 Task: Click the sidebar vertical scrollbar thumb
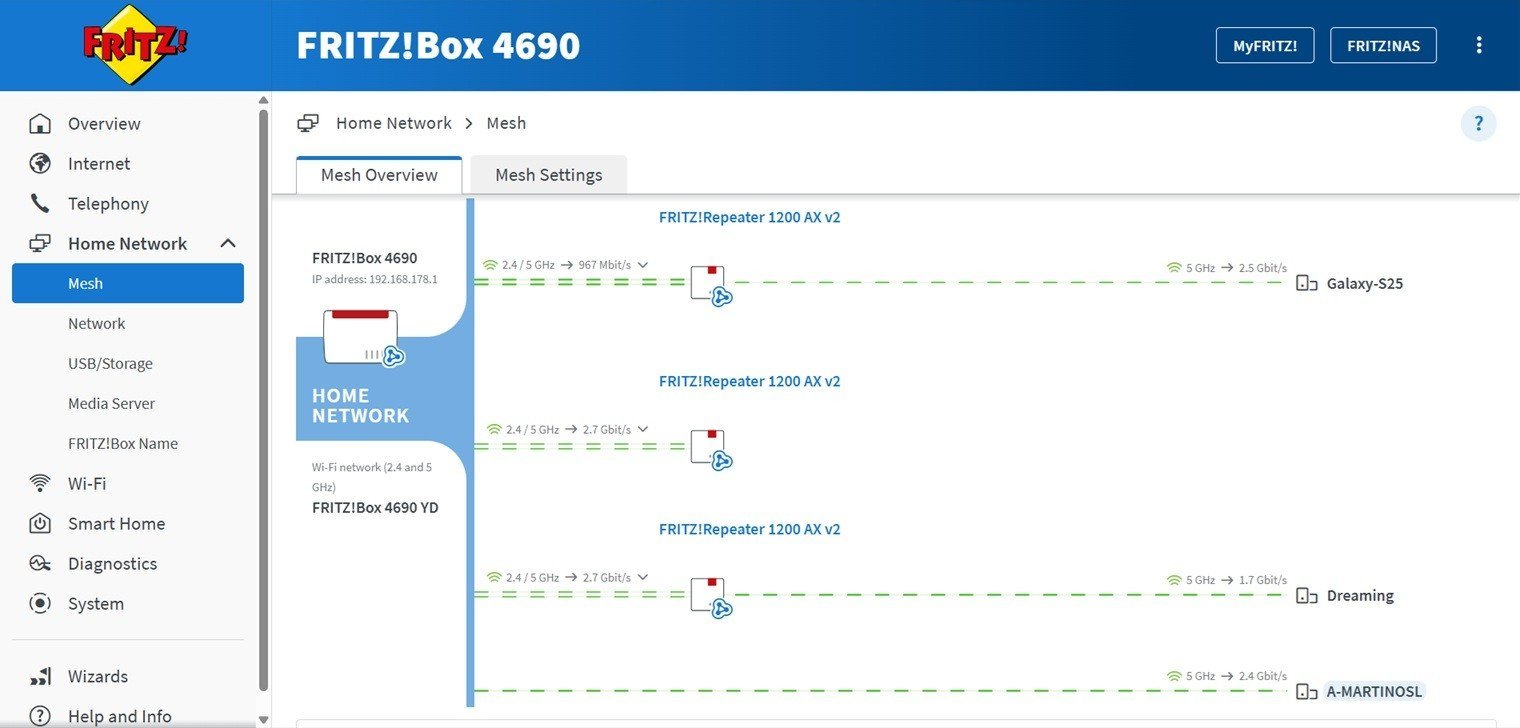(264, 400)
